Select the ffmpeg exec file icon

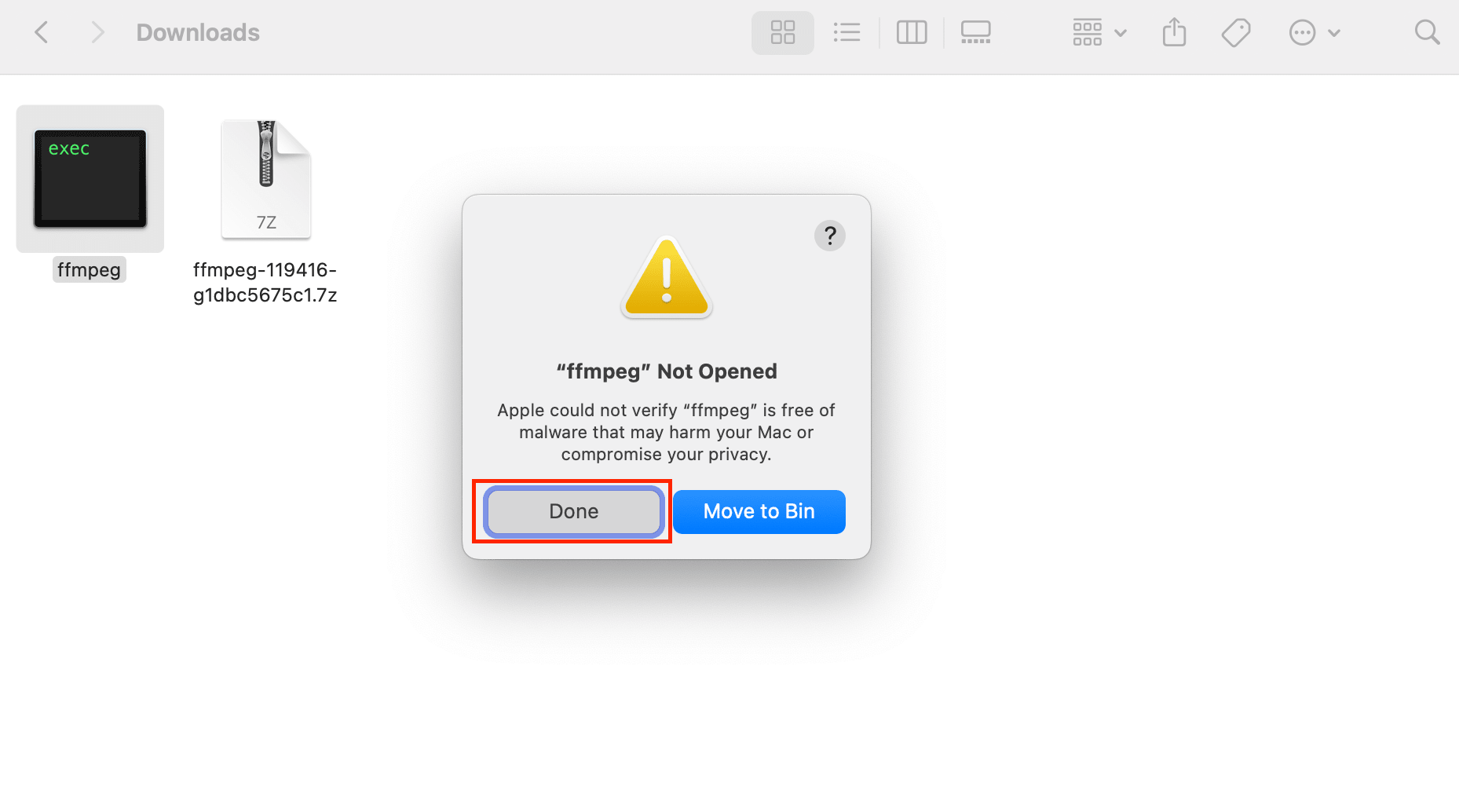[x=90, y=179]
